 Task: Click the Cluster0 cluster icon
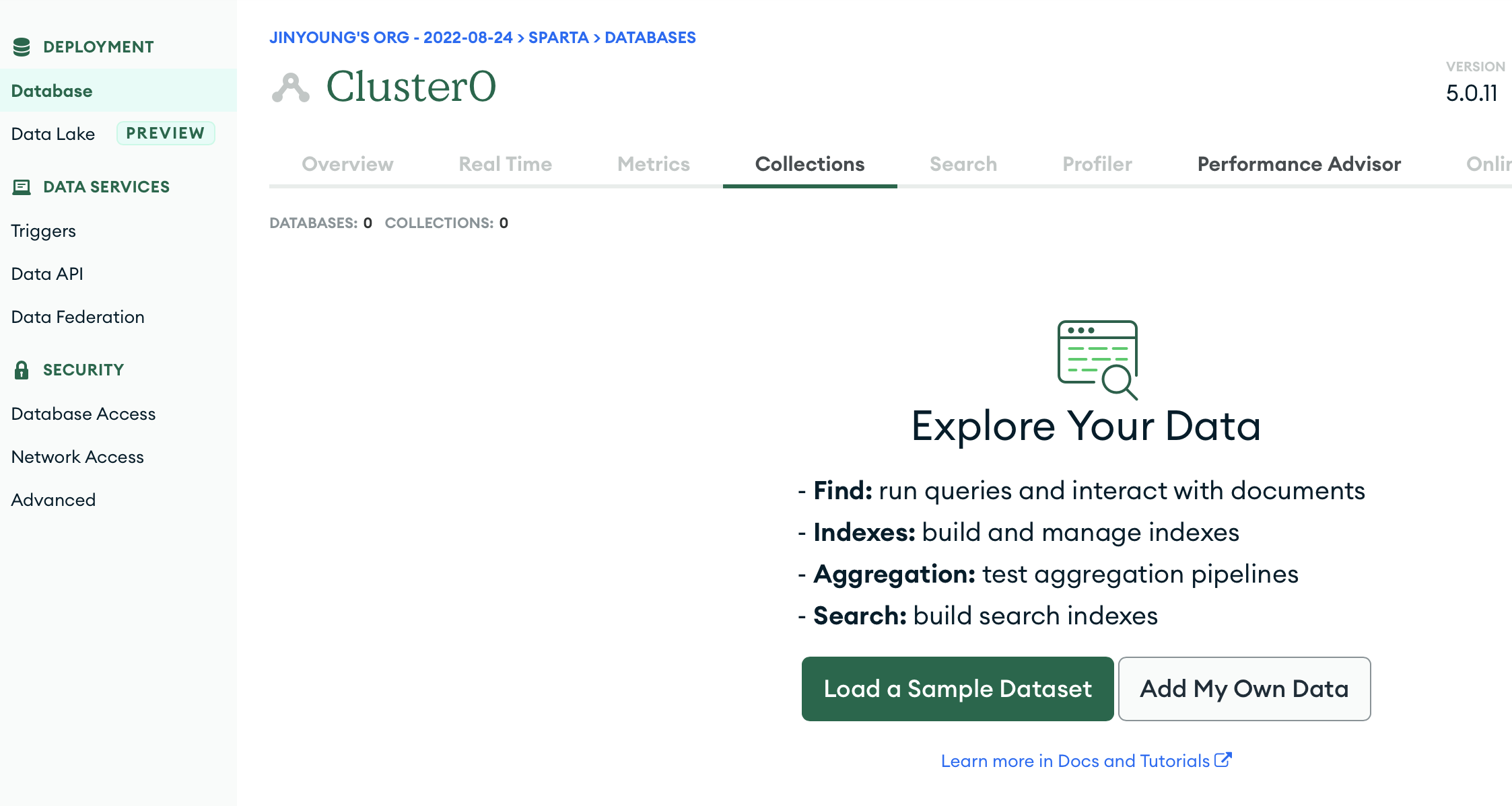point(291,87)
